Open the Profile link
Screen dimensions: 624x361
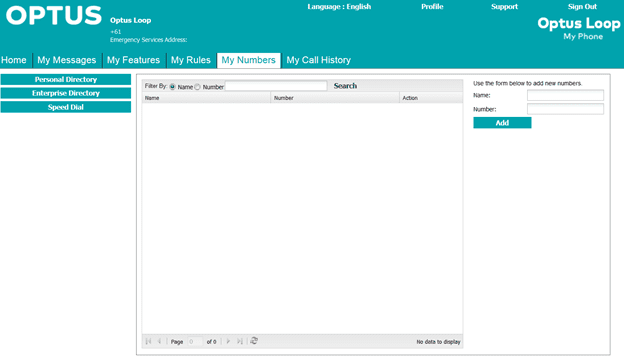coord(432,6)
